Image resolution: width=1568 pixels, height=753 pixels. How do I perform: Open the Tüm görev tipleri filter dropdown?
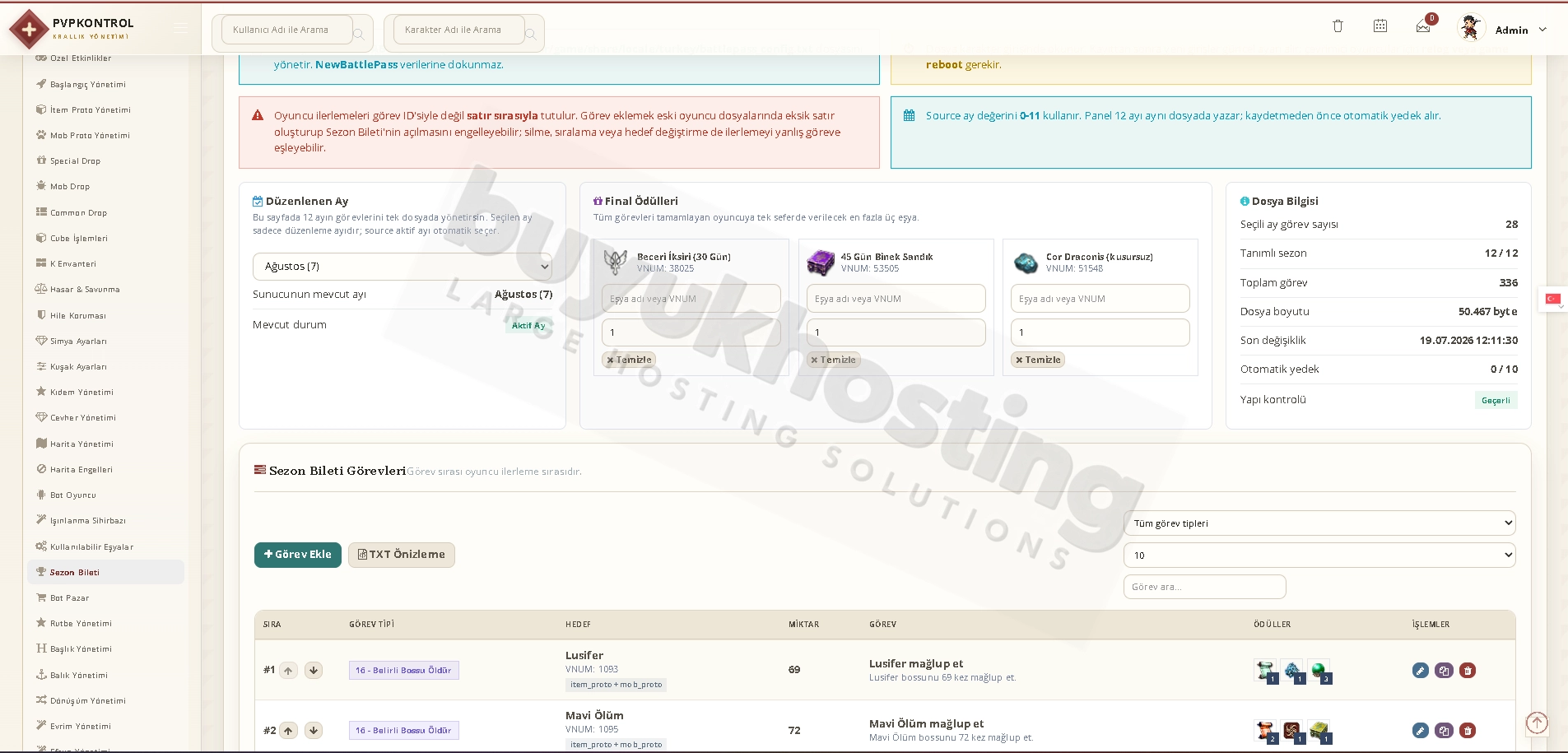[x=1319, y=523]
